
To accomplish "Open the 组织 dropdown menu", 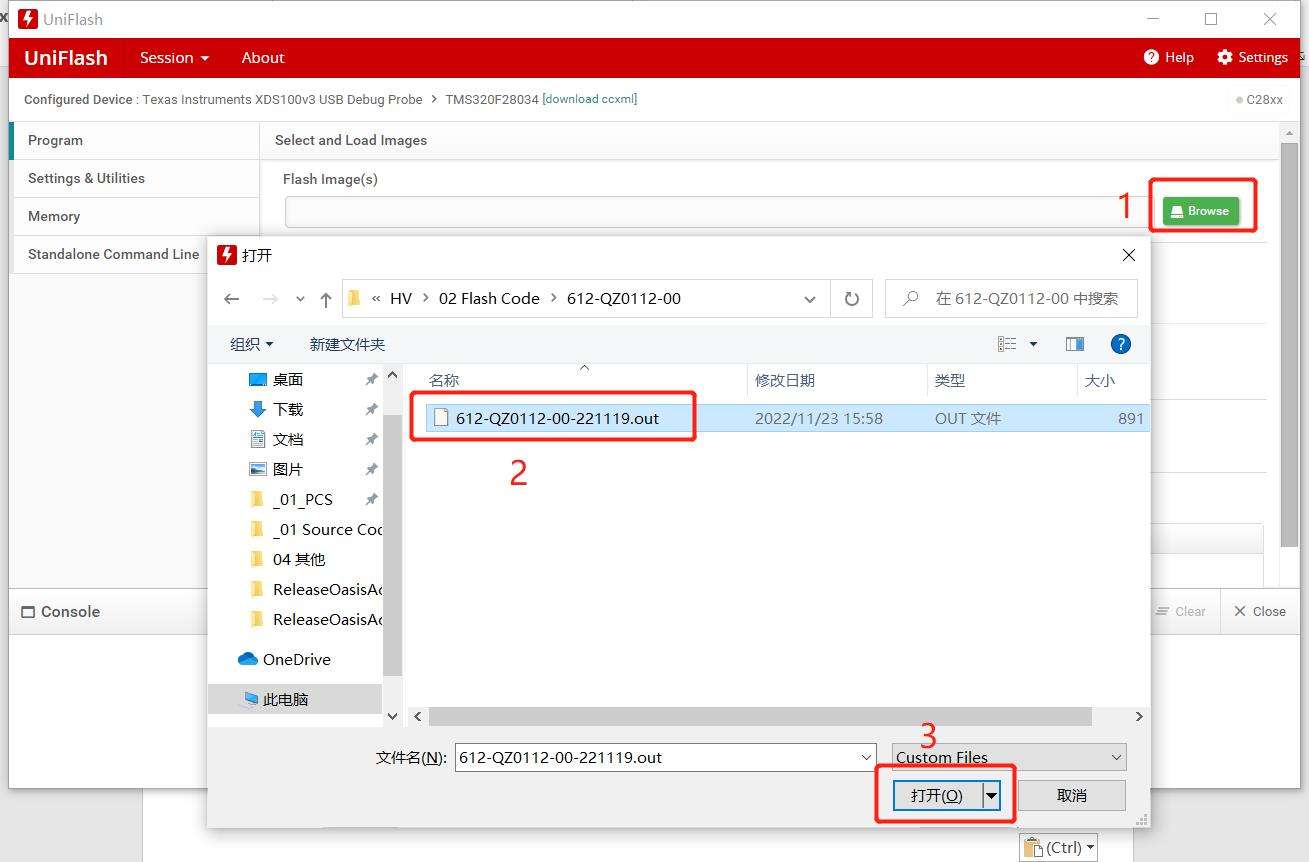I will click(x=251, y=344).
